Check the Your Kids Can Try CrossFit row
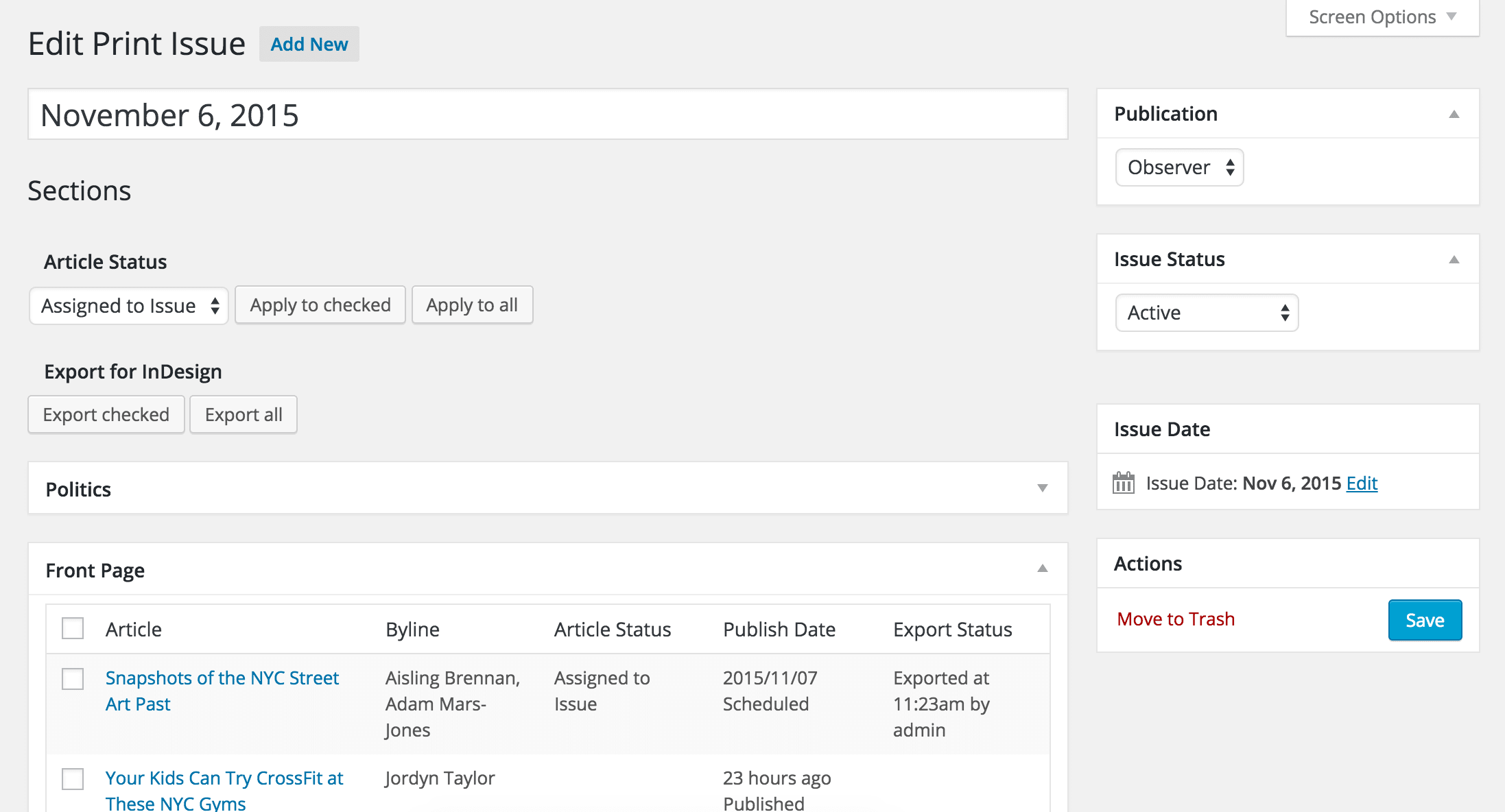Viewport: 1505px width, 812px height. [x=73, y=779]
